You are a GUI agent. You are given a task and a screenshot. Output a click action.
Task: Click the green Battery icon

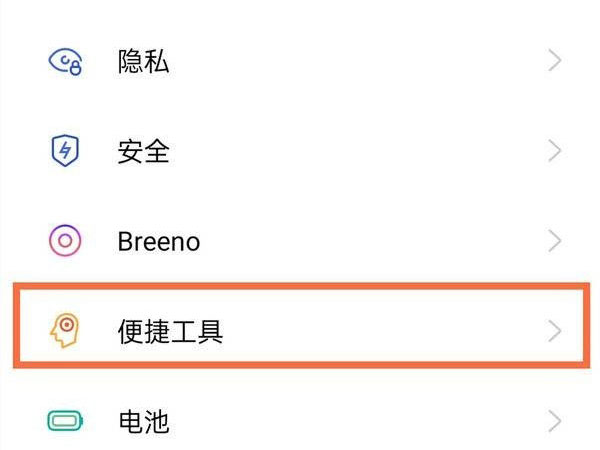65,421
